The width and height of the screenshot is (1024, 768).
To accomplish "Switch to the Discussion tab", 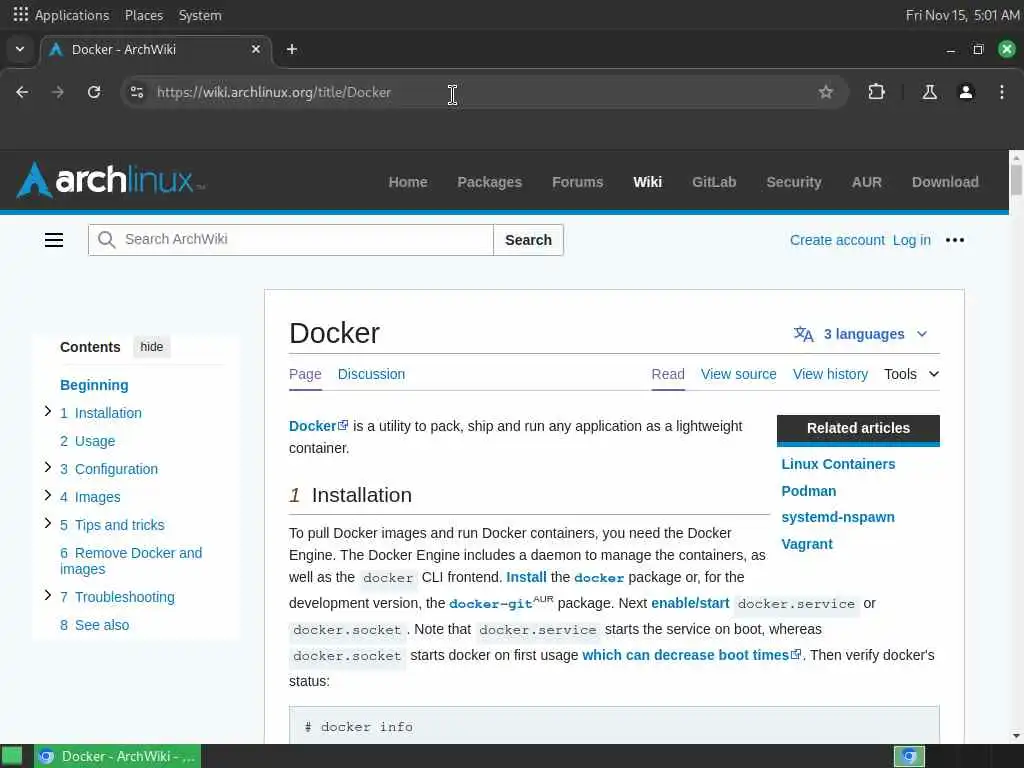I will point(372,374).
